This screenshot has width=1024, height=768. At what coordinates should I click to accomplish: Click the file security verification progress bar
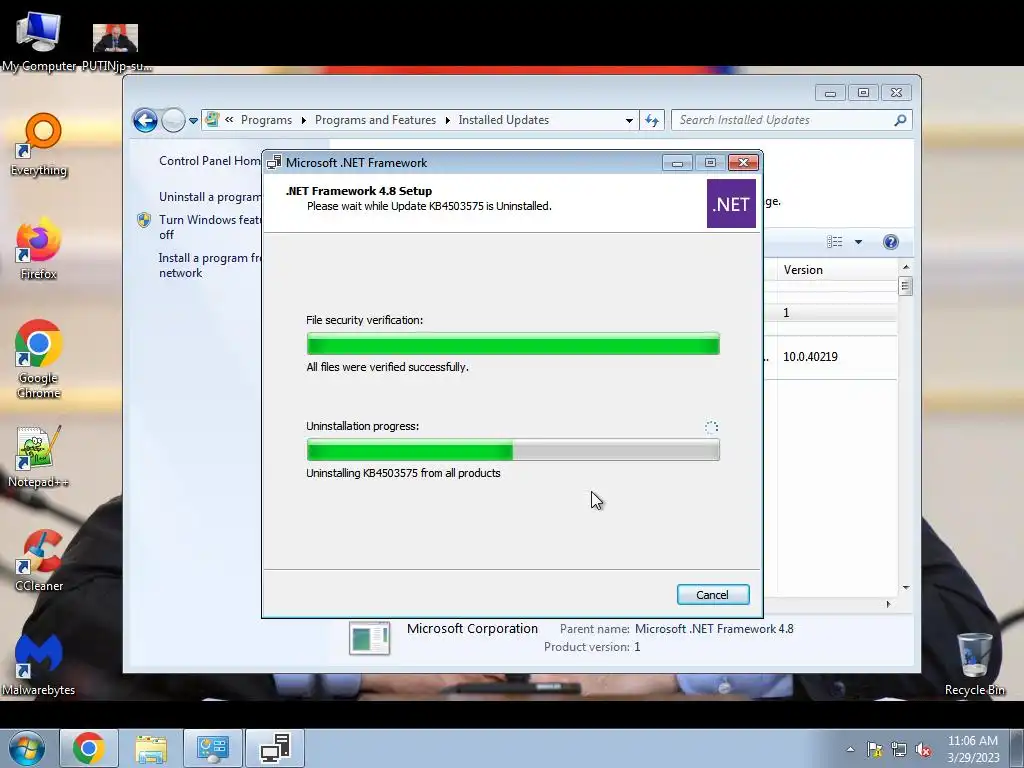[513, 344]
